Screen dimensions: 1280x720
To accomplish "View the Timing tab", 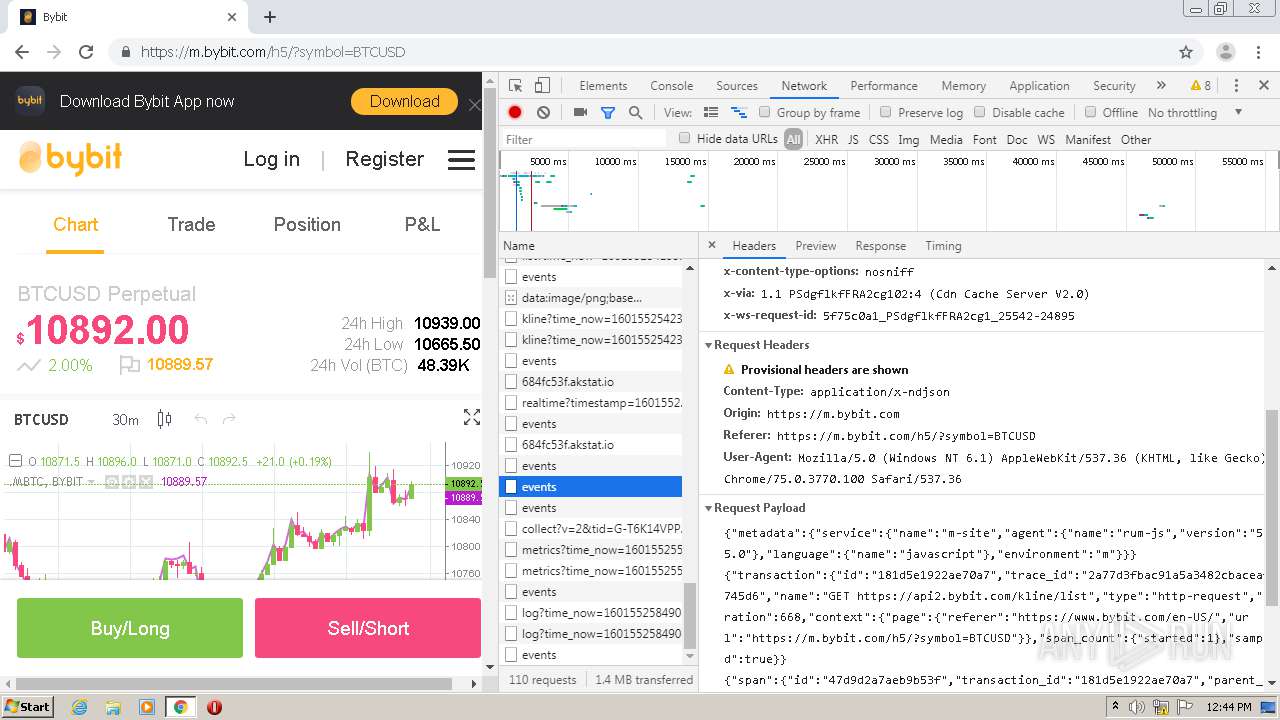I will pos(943,245).
